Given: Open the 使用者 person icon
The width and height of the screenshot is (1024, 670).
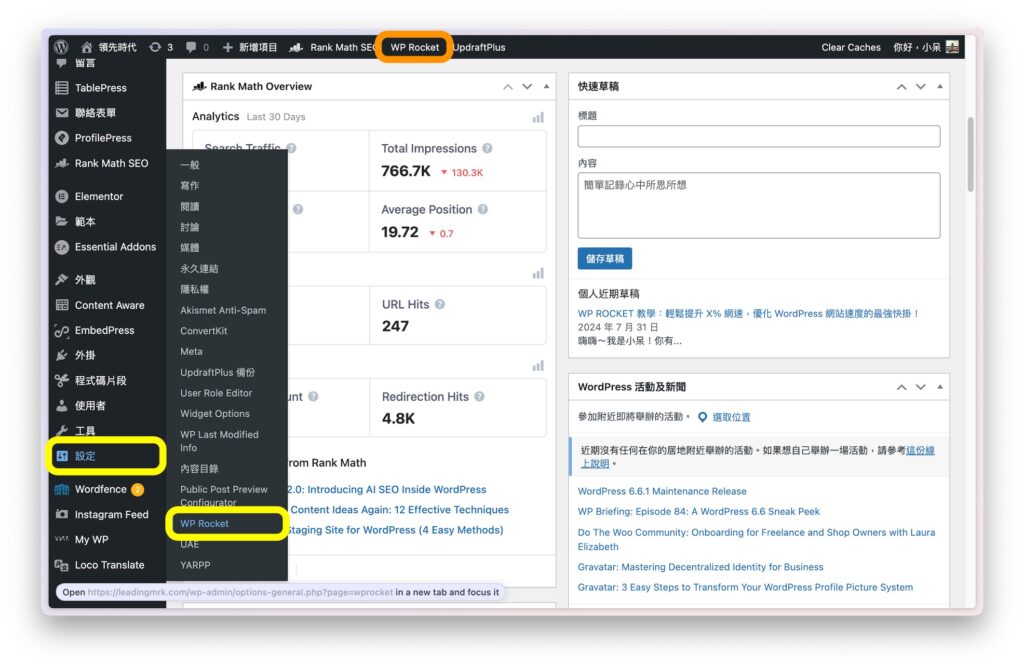Looking at the screenshot, I should (62, 406).
